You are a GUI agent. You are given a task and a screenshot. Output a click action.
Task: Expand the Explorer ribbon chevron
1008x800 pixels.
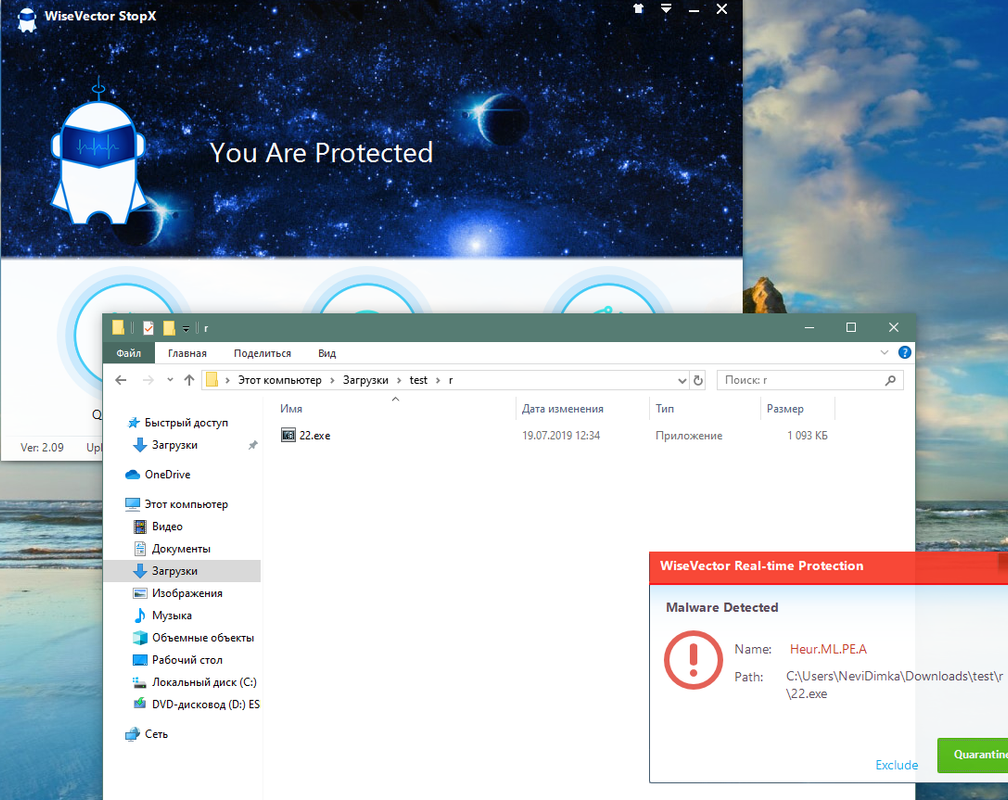click(885, 352)
